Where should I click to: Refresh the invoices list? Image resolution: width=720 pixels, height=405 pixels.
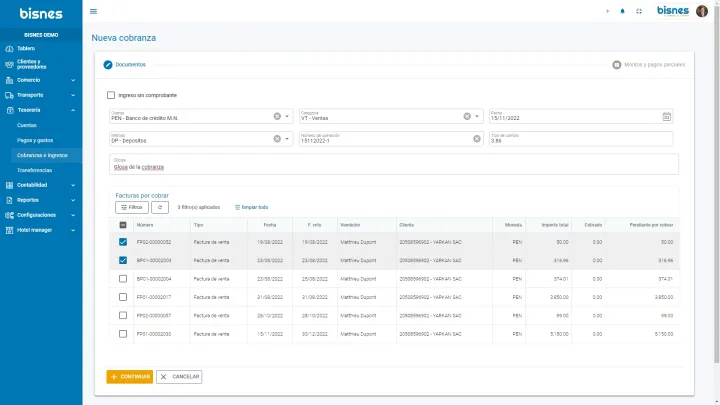pos(160,207)
